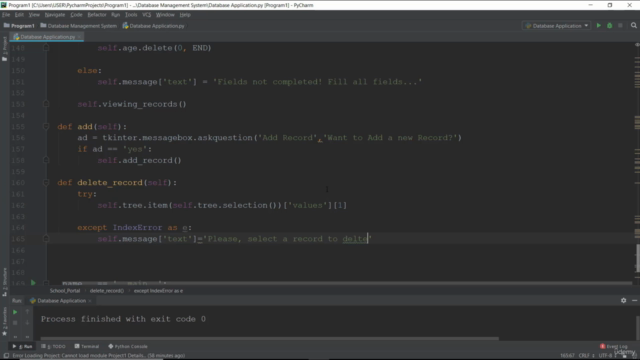This screenshot has height=360, width=640.
Task: Click the green run gutter arrow at line 169
Action: (33, 282)
